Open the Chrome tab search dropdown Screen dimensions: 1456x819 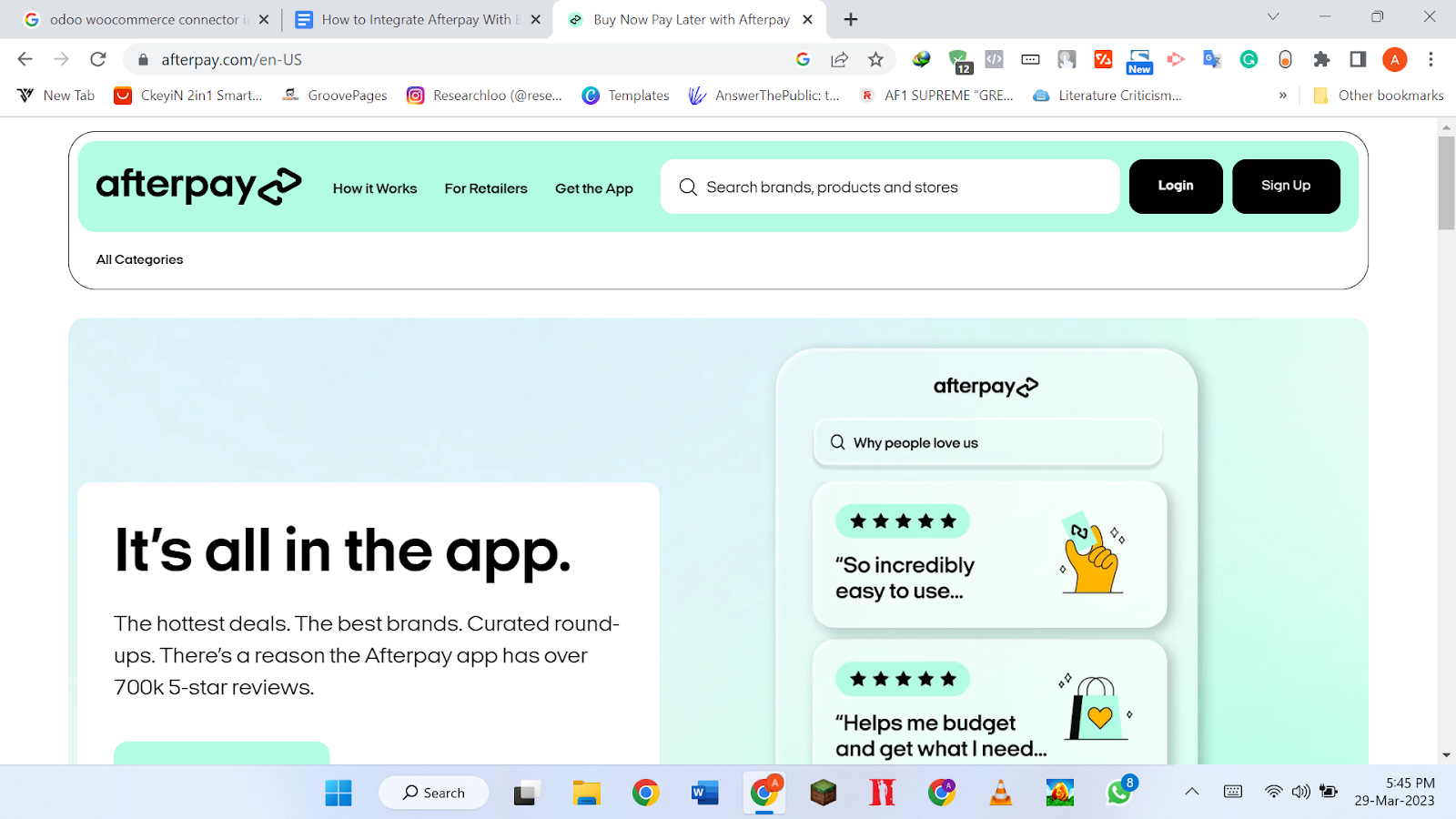[1273, 17]
